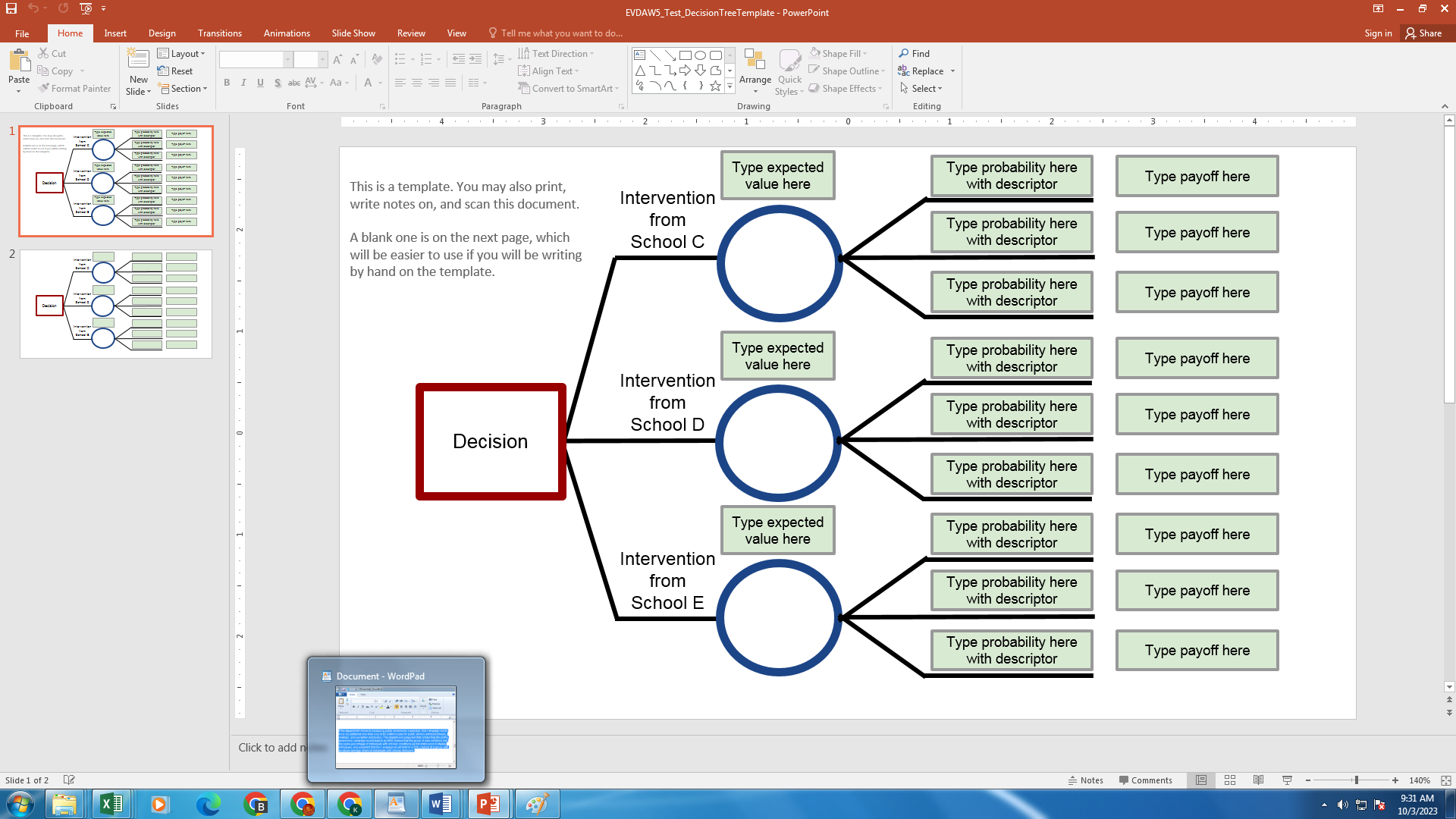Click Reset in the Slides group
The width and height of the screenshot is (1456, 819).
tap(176, 71)
